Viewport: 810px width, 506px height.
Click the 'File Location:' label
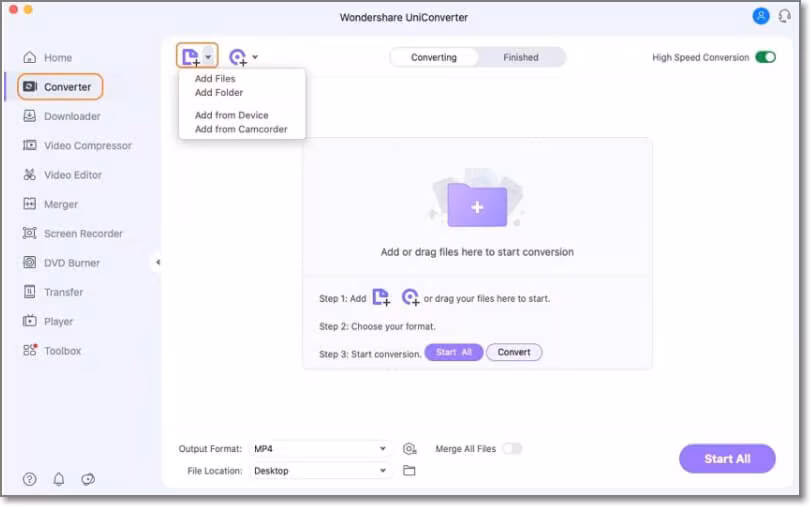coord(214,470)
